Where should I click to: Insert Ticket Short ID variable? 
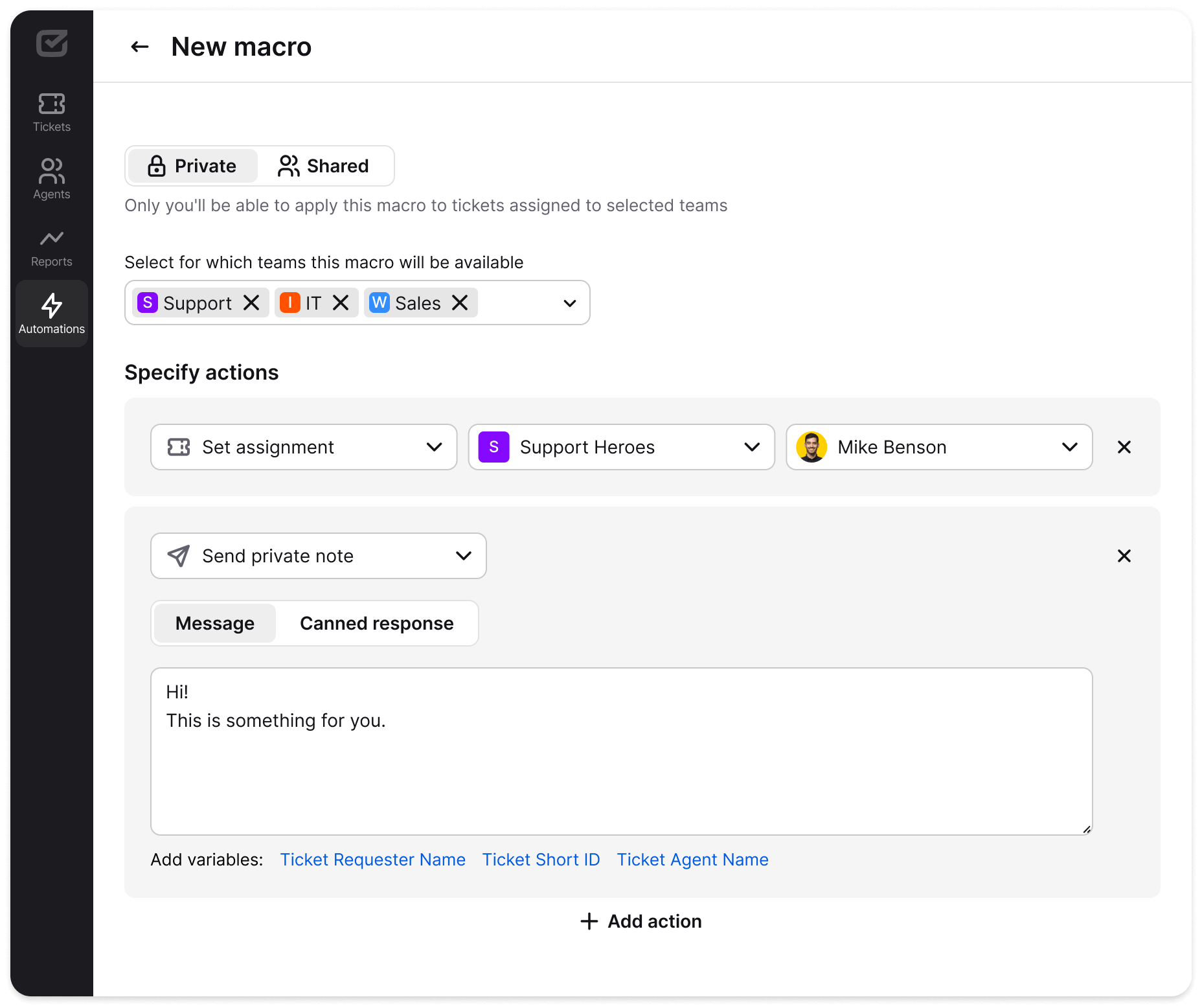[541, 860]
